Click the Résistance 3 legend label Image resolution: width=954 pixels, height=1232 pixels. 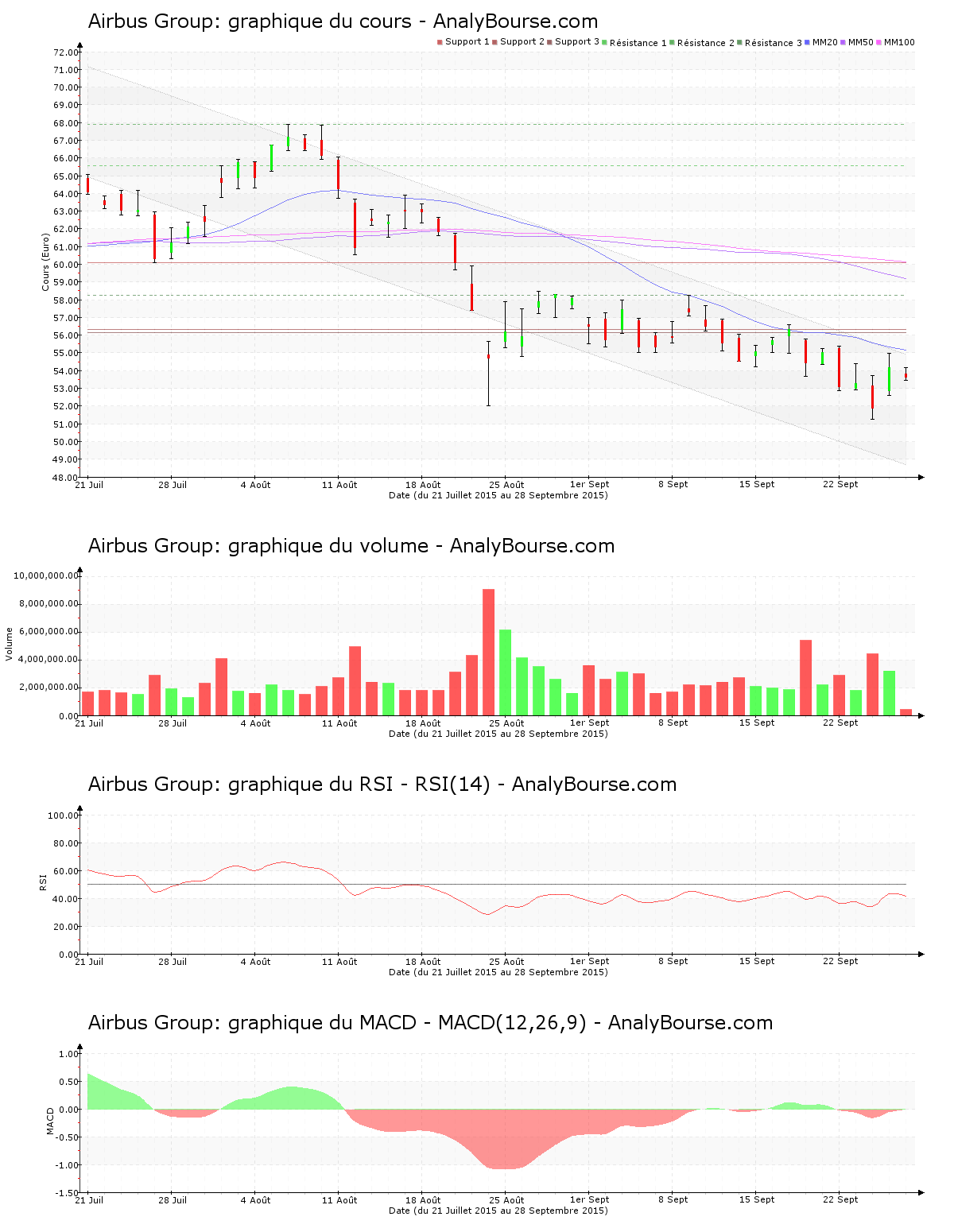click(x=774, y=43)
